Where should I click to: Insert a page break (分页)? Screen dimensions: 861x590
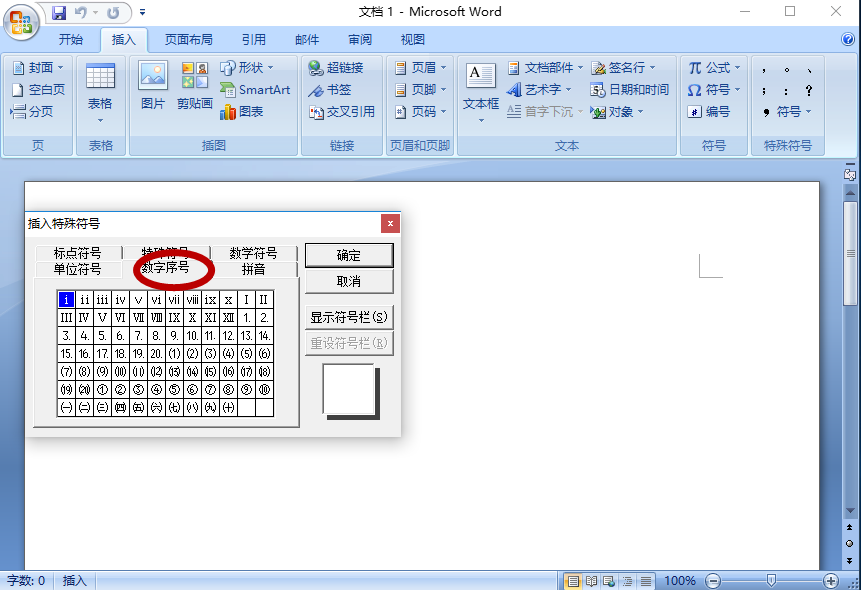tap(32, 112)
